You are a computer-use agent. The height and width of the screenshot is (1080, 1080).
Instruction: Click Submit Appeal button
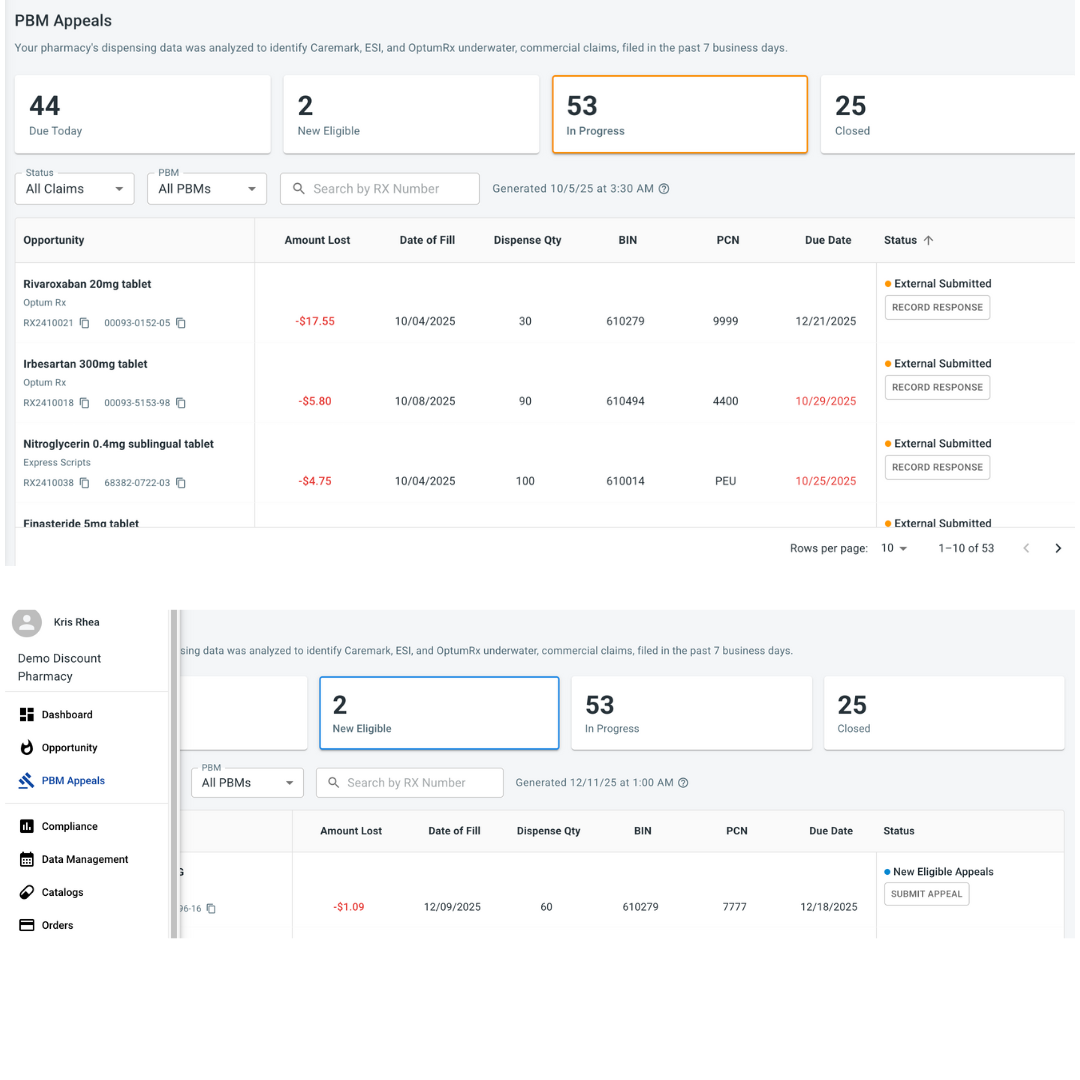[926, 894]
